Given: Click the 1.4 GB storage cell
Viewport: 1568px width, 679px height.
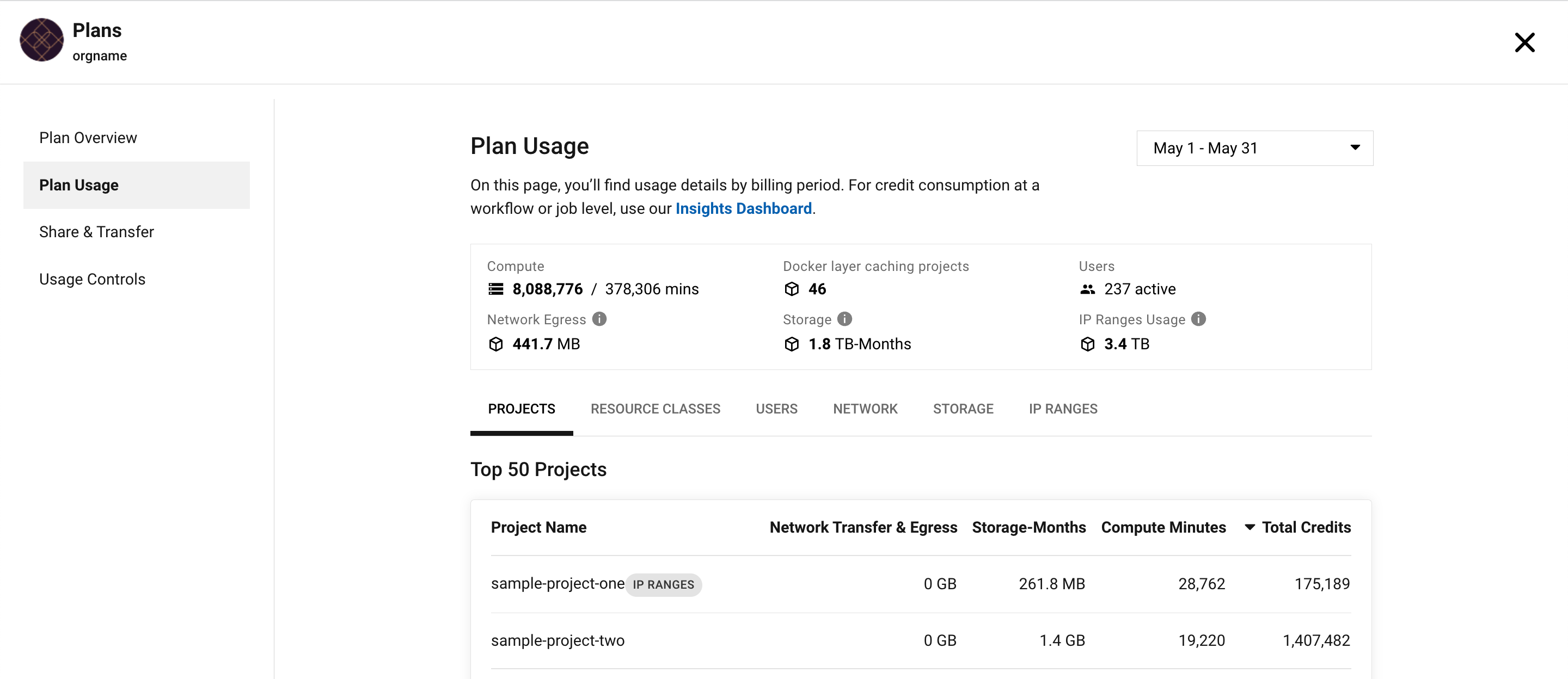Looking at the screenshot, I should coord(1062,641).
